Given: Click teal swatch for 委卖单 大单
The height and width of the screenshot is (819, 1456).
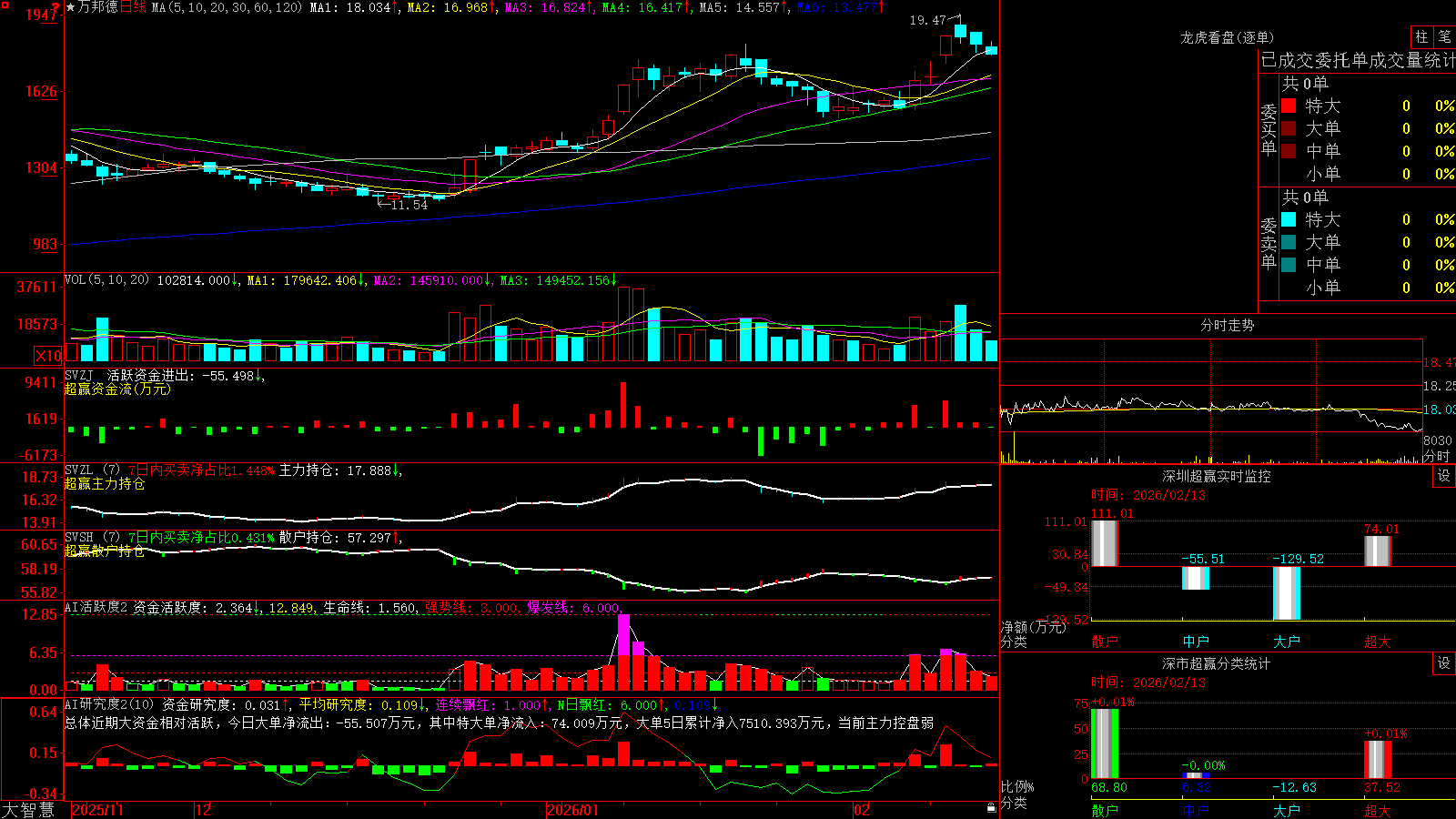Looking at the screenshot, I should 1289,242.
